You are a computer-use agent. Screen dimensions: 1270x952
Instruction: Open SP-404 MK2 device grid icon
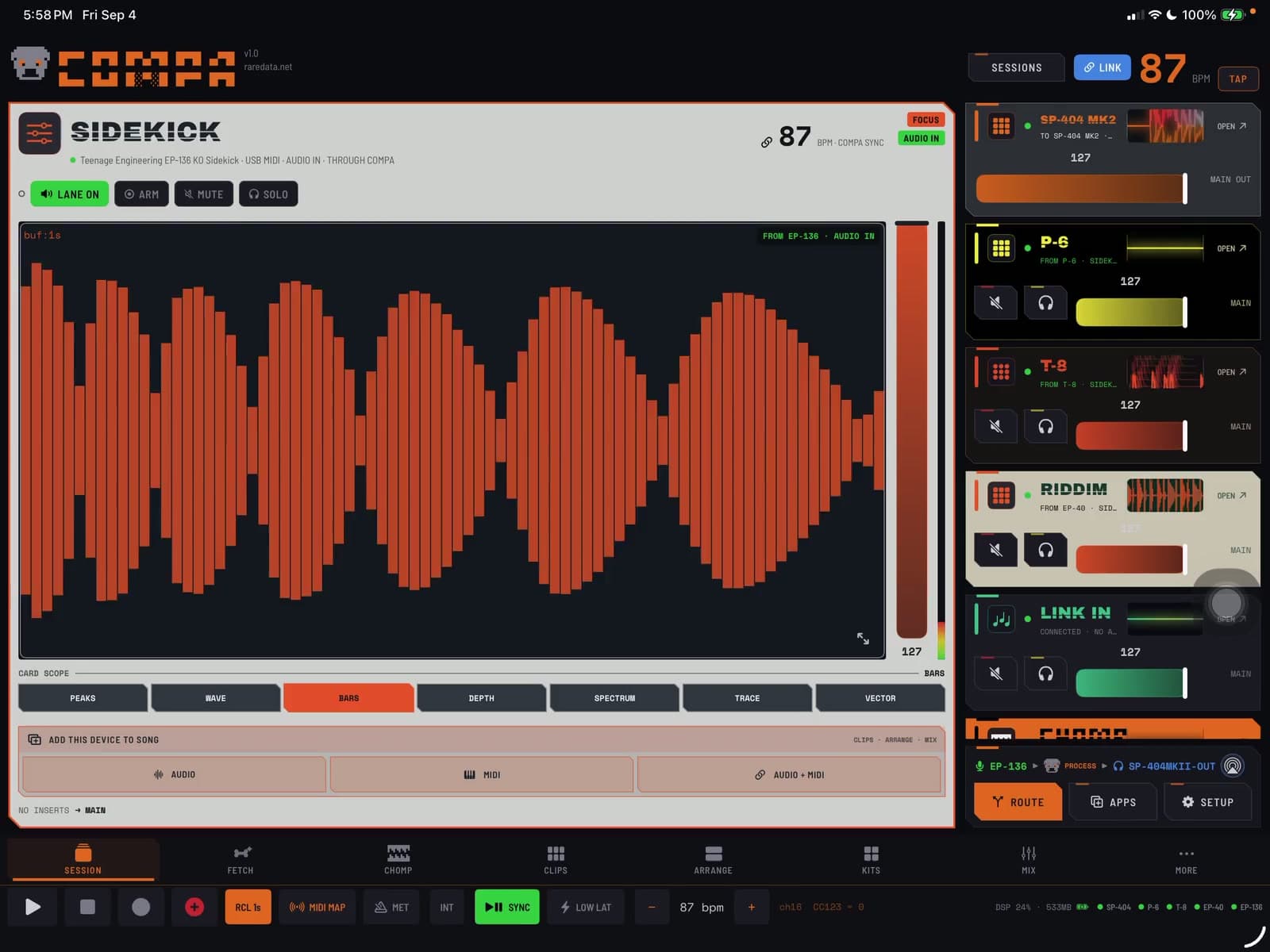[x=1001, y=126]
